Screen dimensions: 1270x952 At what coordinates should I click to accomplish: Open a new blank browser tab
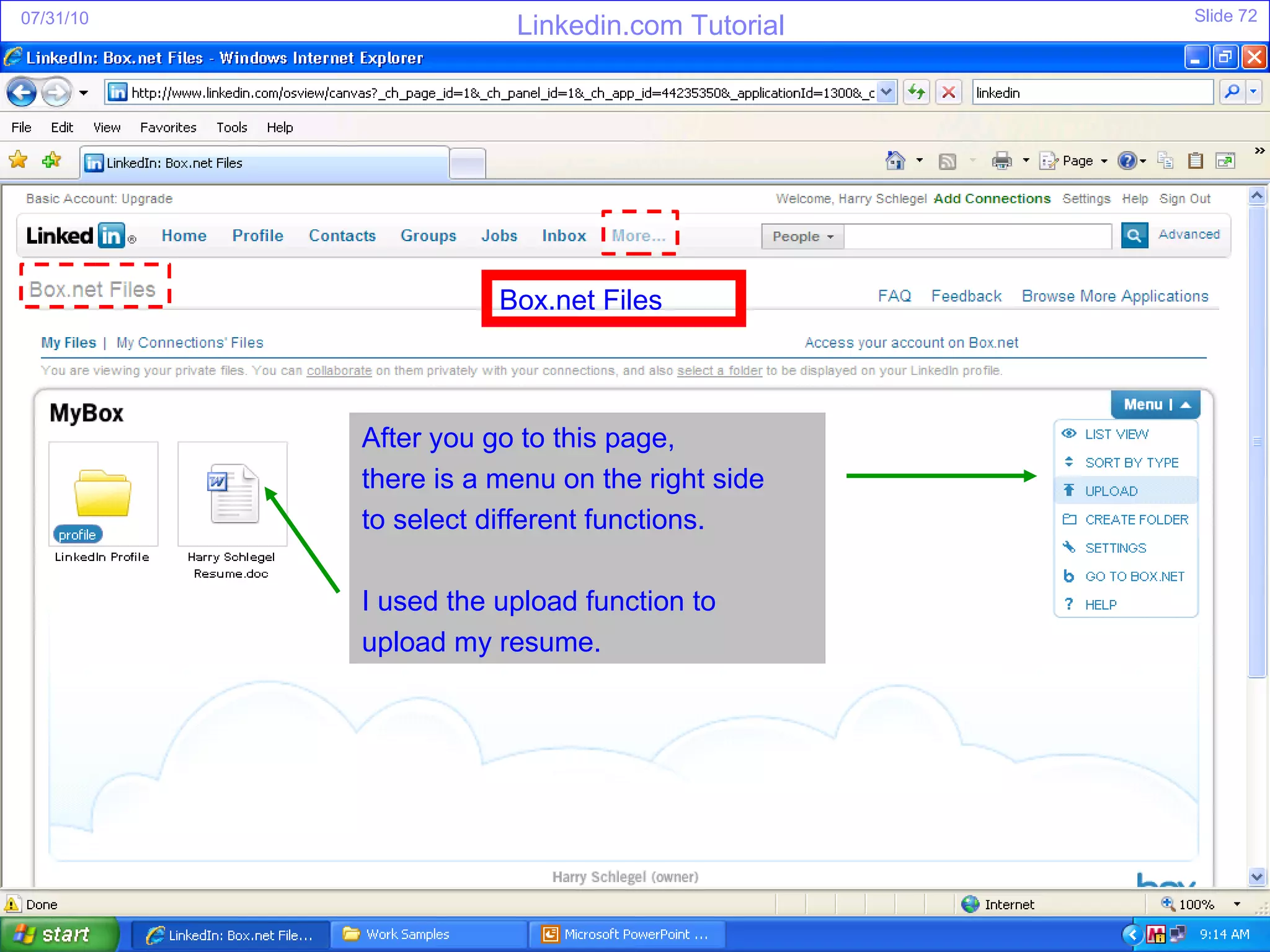click(x=468, y=164)
